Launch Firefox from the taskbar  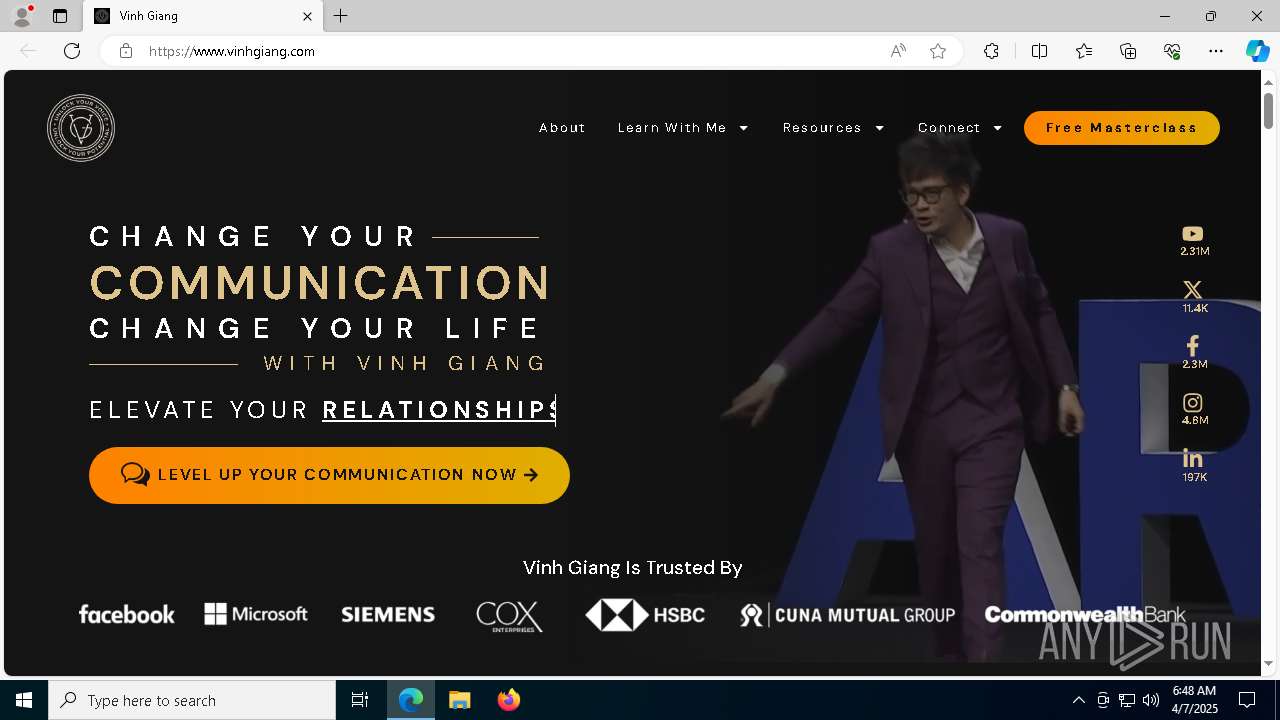tap(508, 700)
